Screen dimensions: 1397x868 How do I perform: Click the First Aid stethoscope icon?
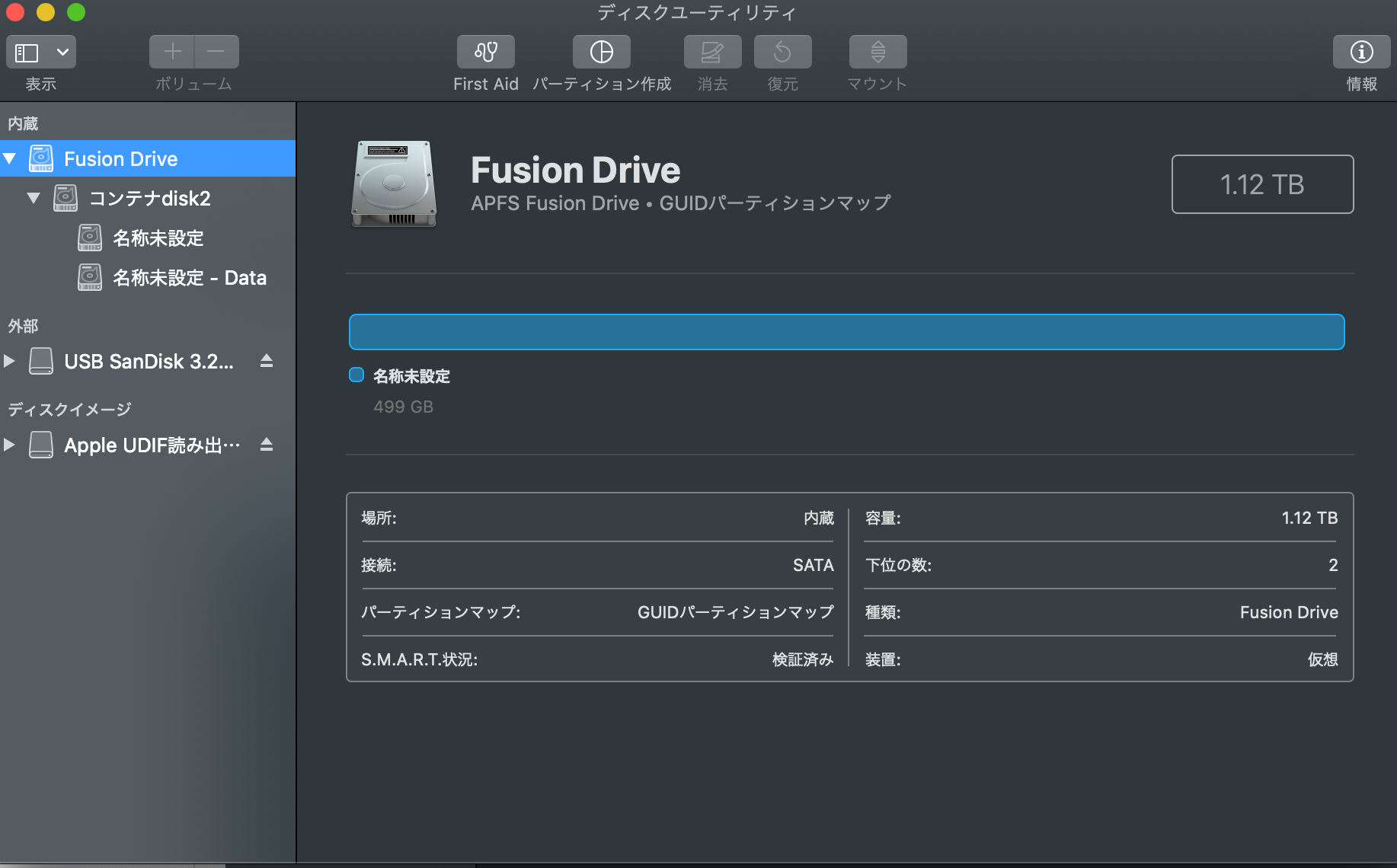(485, 52)
